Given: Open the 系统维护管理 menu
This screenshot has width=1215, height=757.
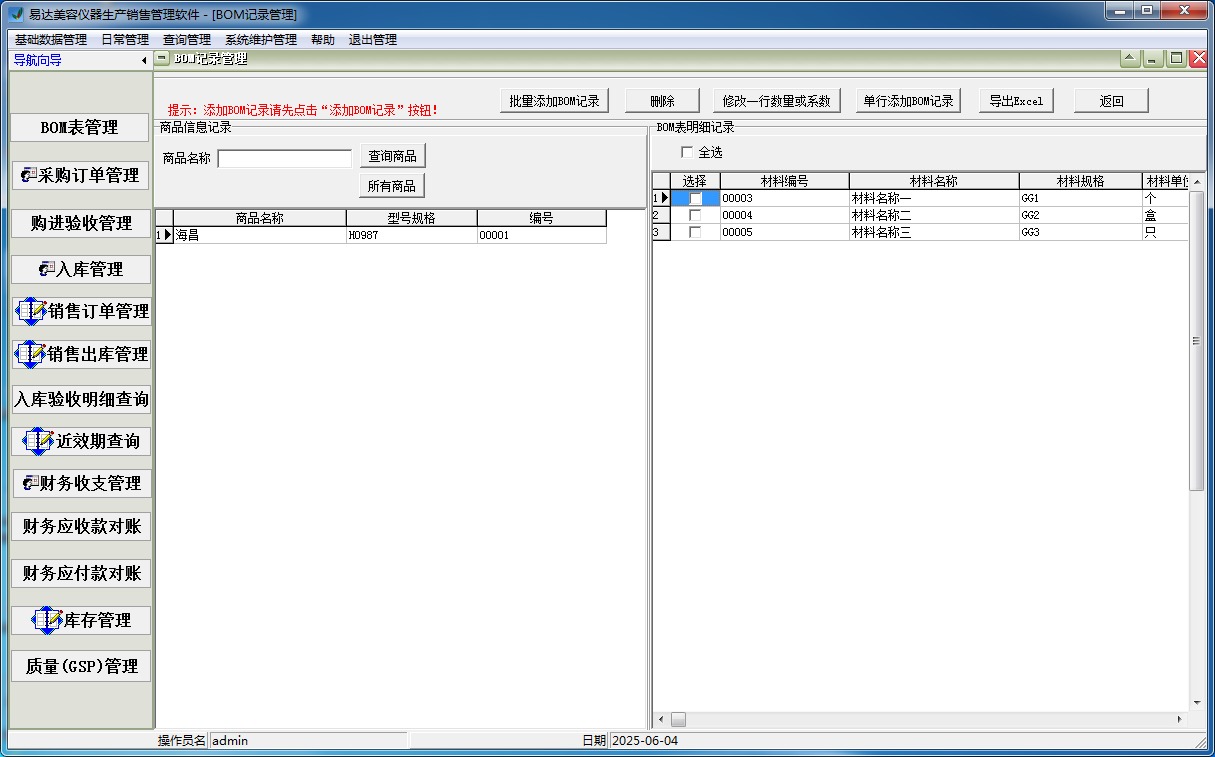Looking at the screenshot, I should click(x=262, y=39).
